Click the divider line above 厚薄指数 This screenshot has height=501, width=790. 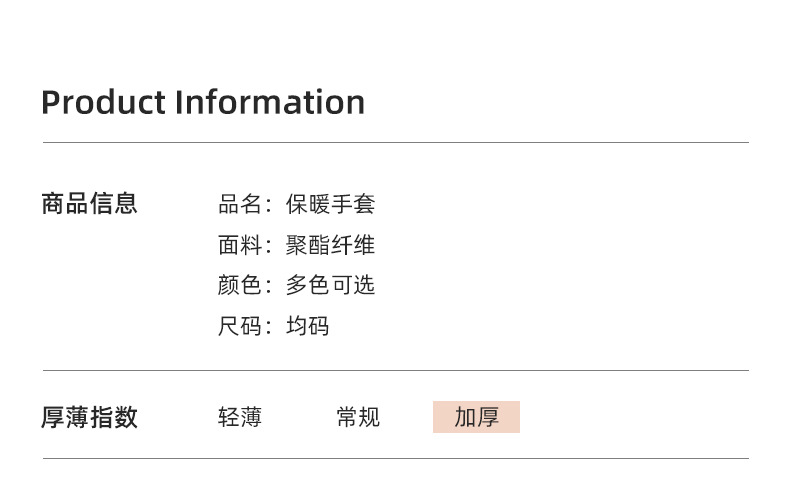tap(396, 370)
